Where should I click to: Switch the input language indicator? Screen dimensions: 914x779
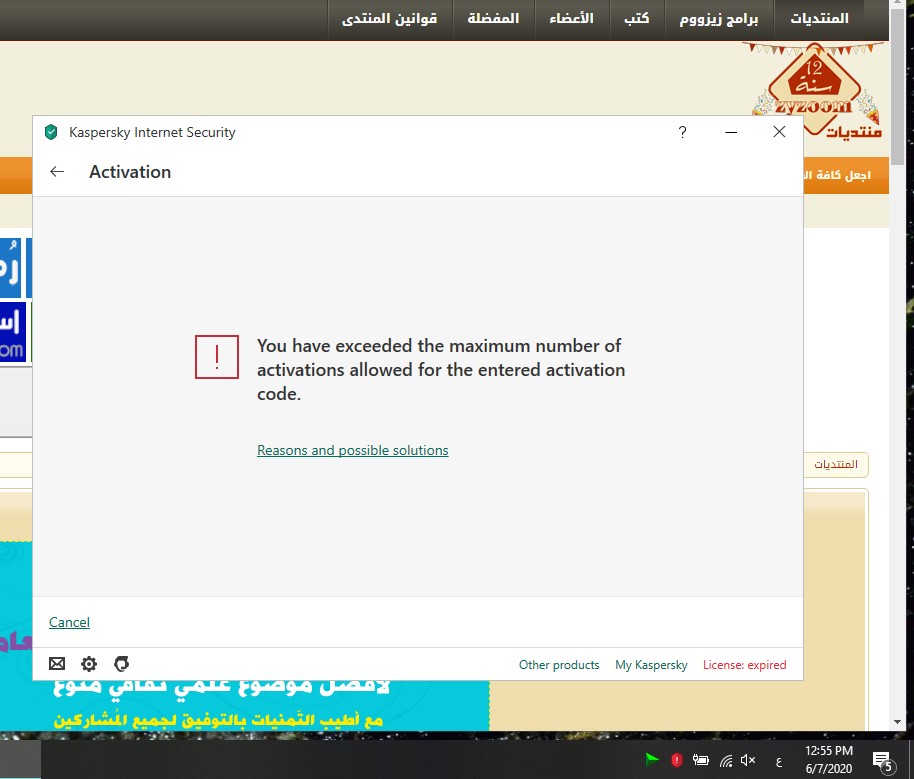tap(779, 760)
